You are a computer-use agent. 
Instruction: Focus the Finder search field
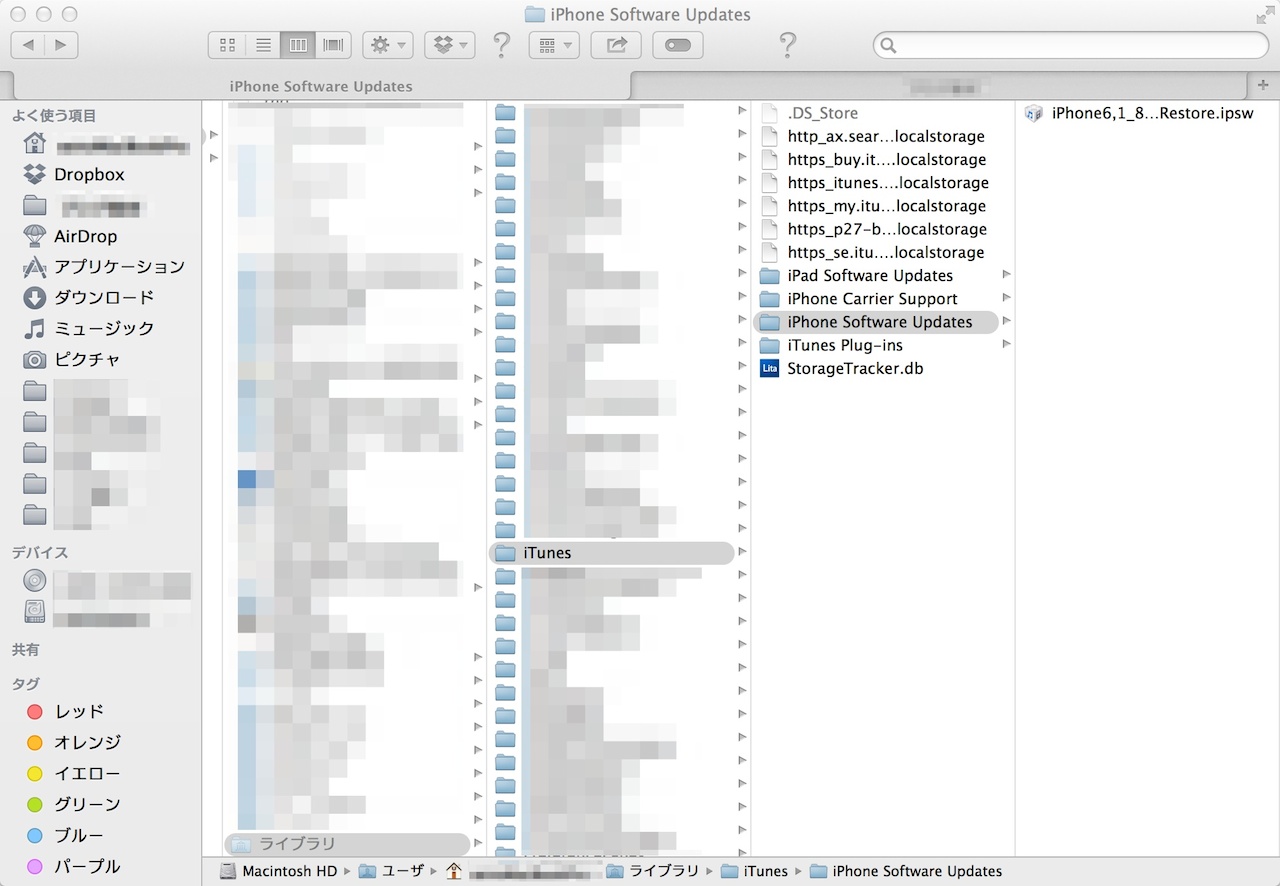pos(1071,45)
